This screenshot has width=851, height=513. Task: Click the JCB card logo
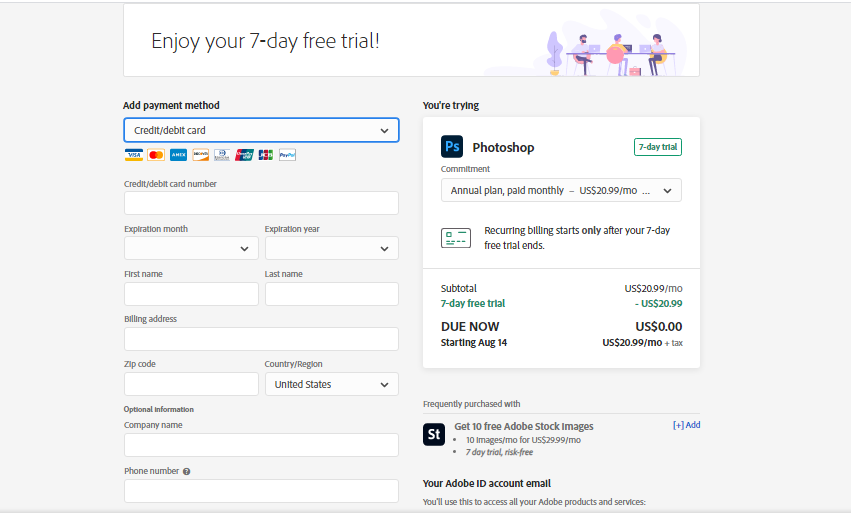(x=266, y=155)
